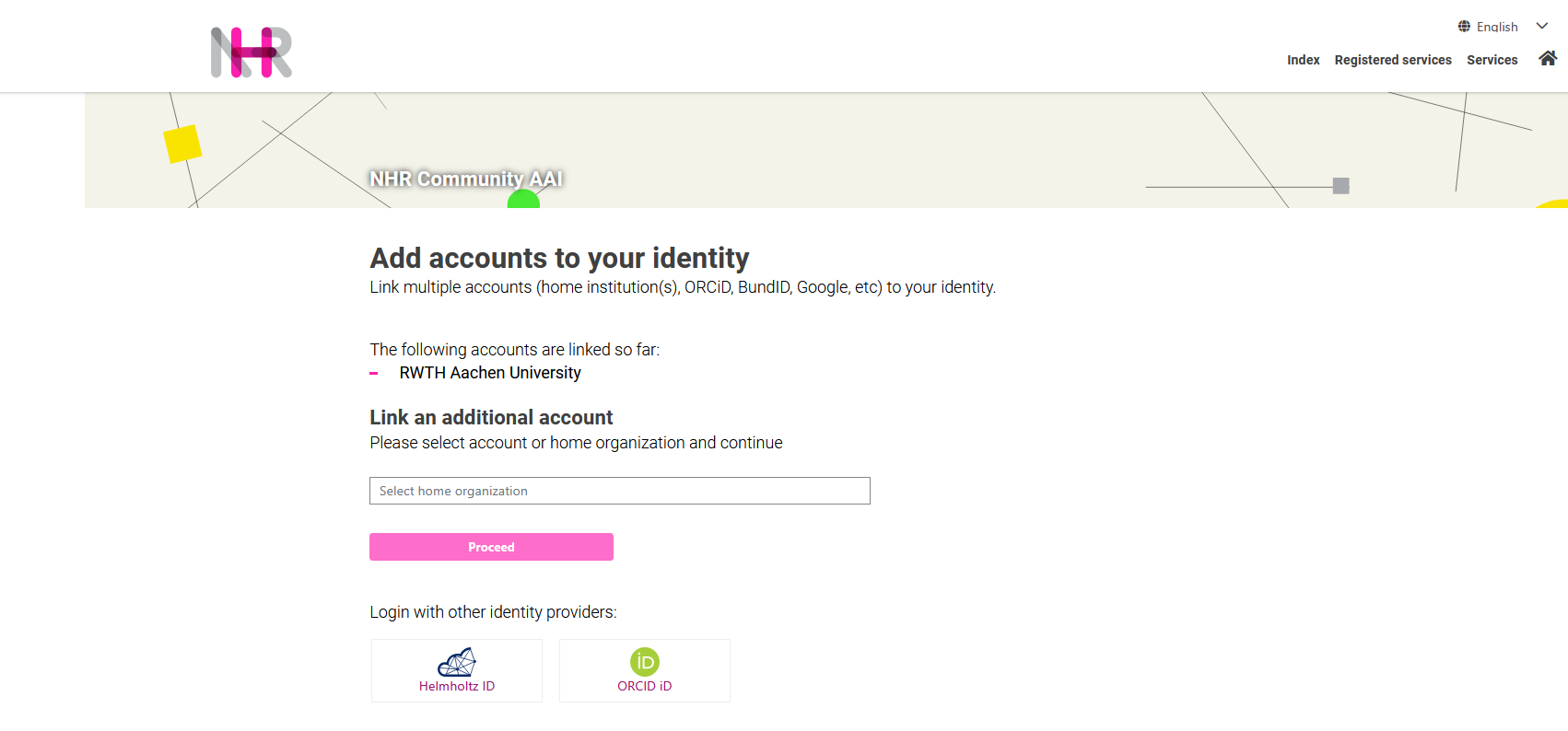Expand the language chevron at top right
The height and width of the screenshot is (731, 1568).
1541,26
